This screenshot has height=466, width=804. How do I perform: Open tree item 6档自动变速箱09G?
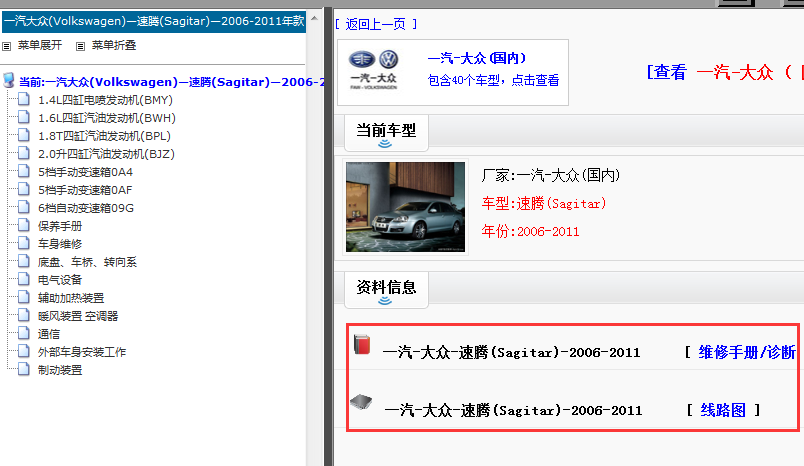86,208
